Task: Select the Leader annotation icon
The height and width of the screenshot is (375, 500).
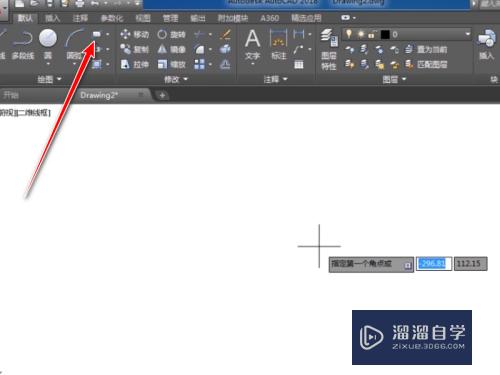Action: point(298,50)
